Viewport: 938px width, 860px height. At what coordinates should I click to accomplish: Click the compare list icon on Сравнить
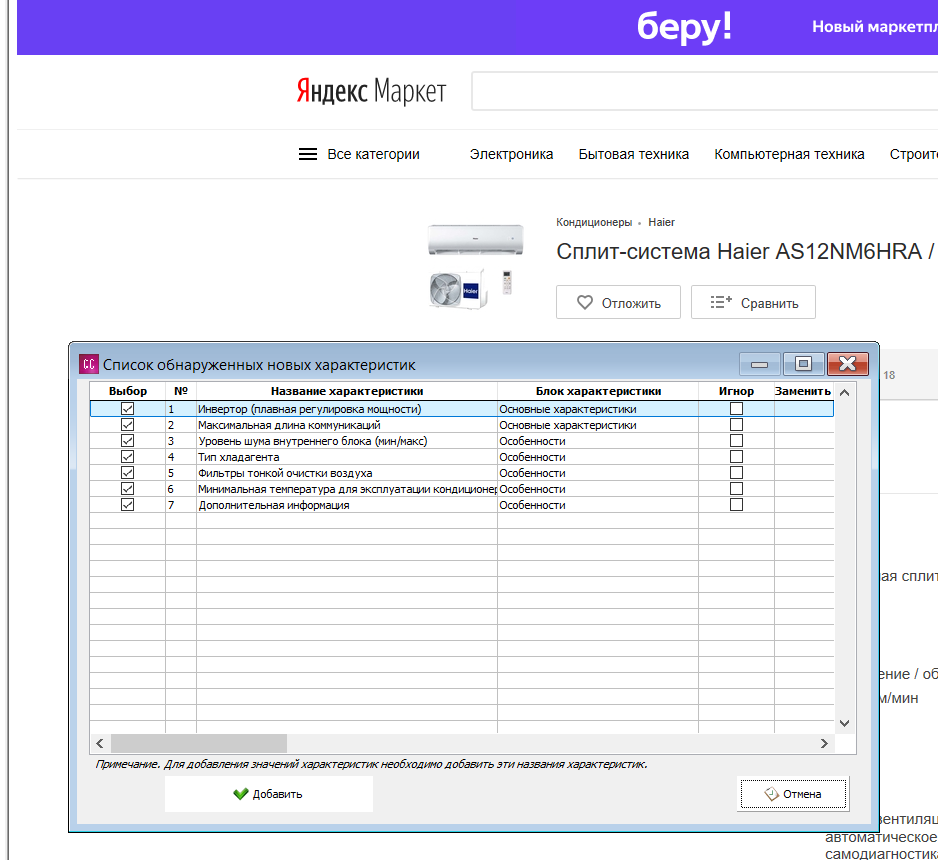click(721, 302)
